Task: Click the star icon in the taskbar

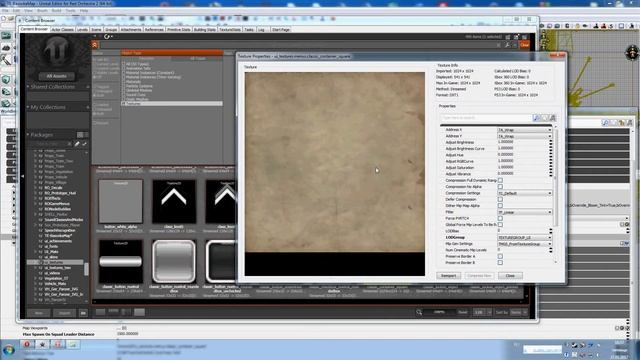Action: [x=42, y=344]
